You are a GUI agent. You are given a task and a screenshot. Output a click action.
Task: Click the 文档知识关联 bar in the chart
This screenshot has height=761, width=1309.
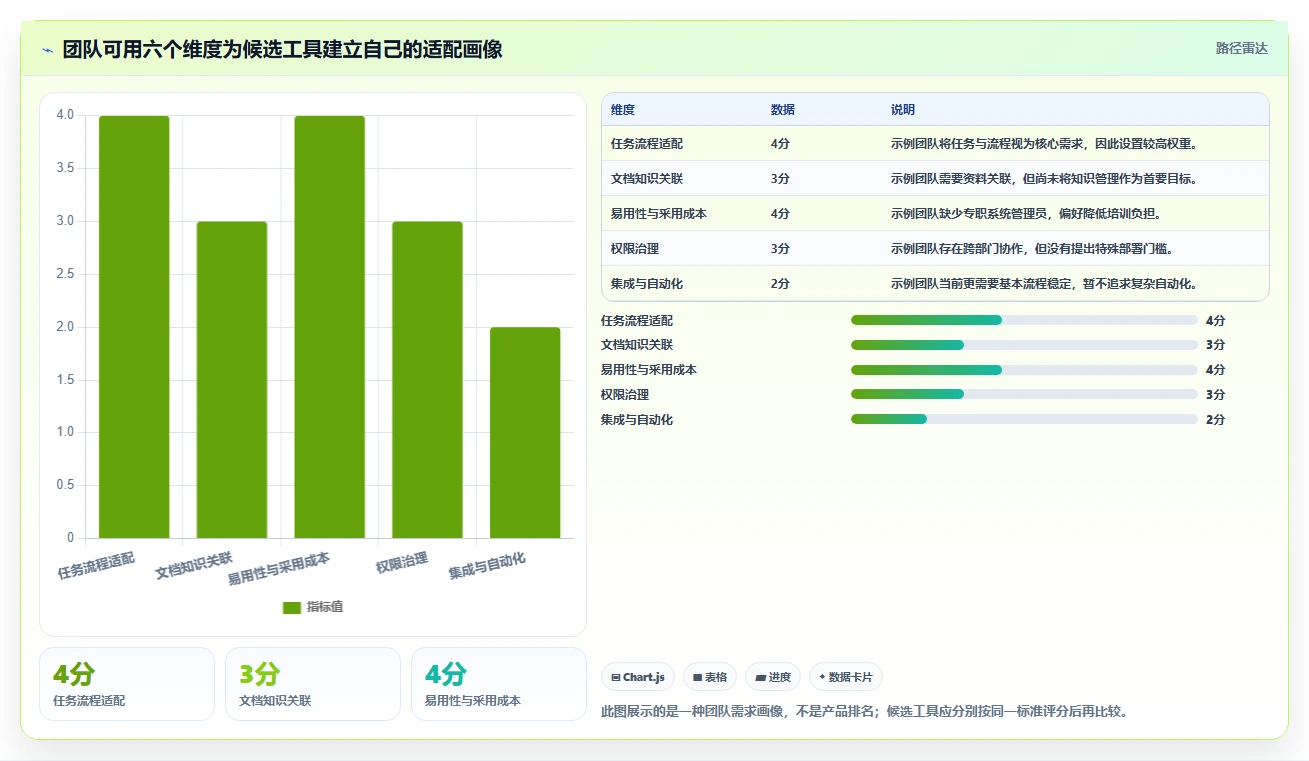(x=232, y=380)
